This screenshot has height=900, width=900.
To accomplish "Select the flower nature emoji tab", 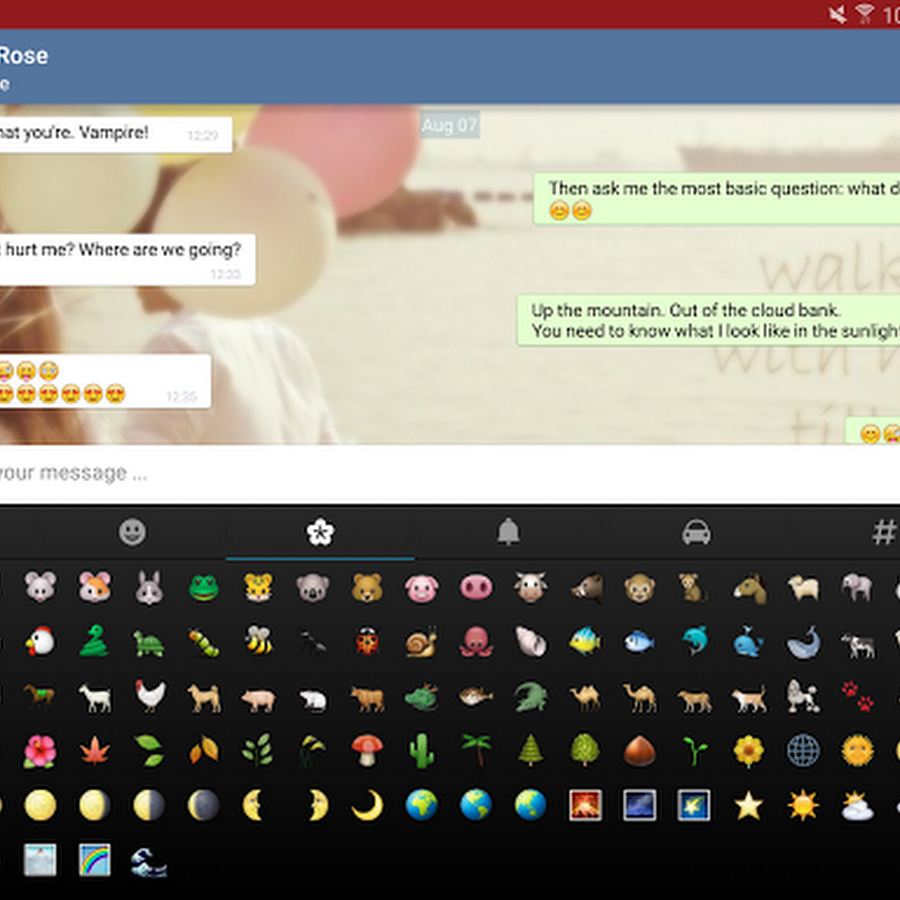I will coord(320,532).
